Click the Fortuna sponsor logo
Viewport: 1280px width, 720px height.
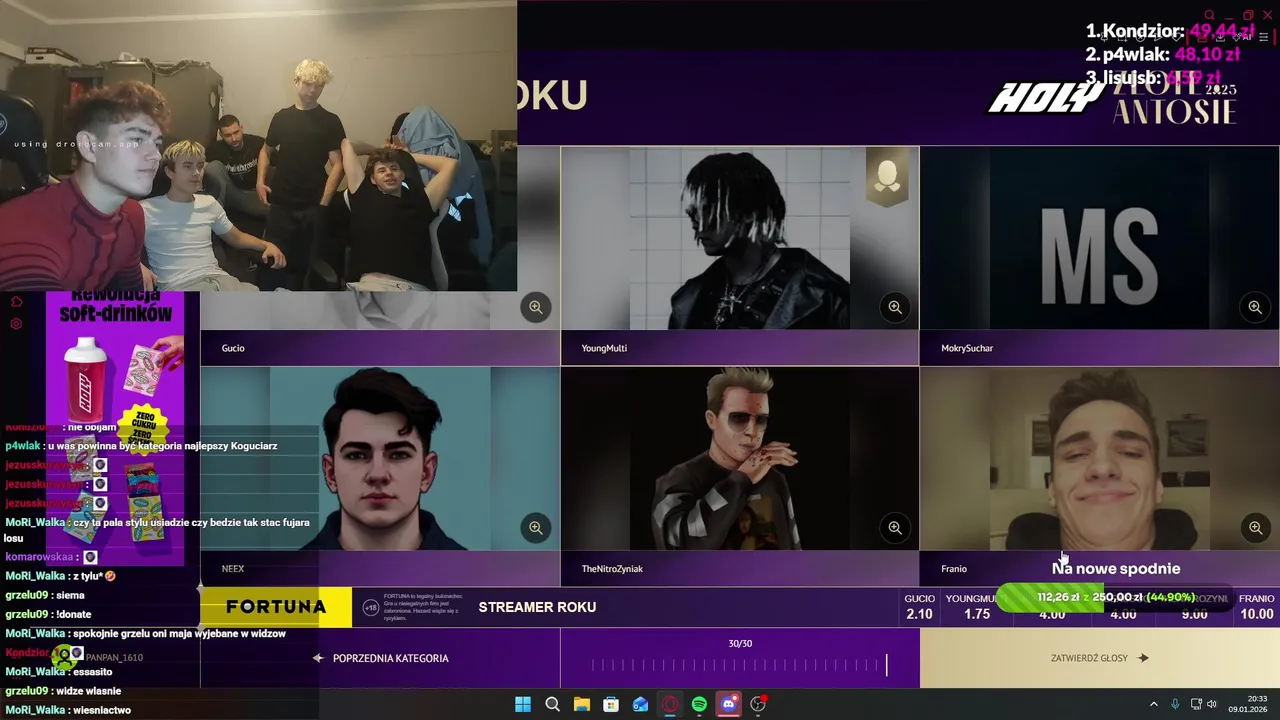(x=276, y=607)
